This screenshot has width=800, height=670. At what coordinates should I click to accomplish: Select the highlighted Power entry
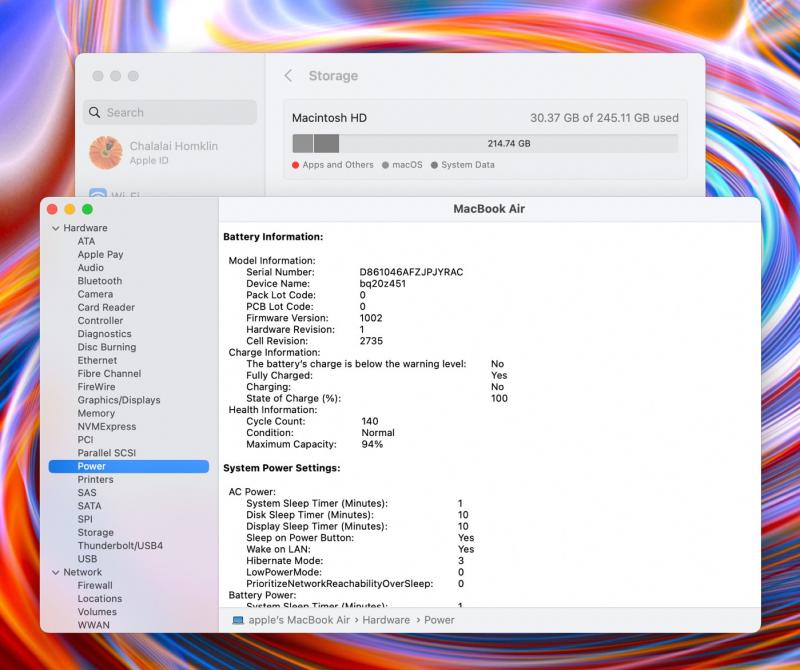click(129, 466)
